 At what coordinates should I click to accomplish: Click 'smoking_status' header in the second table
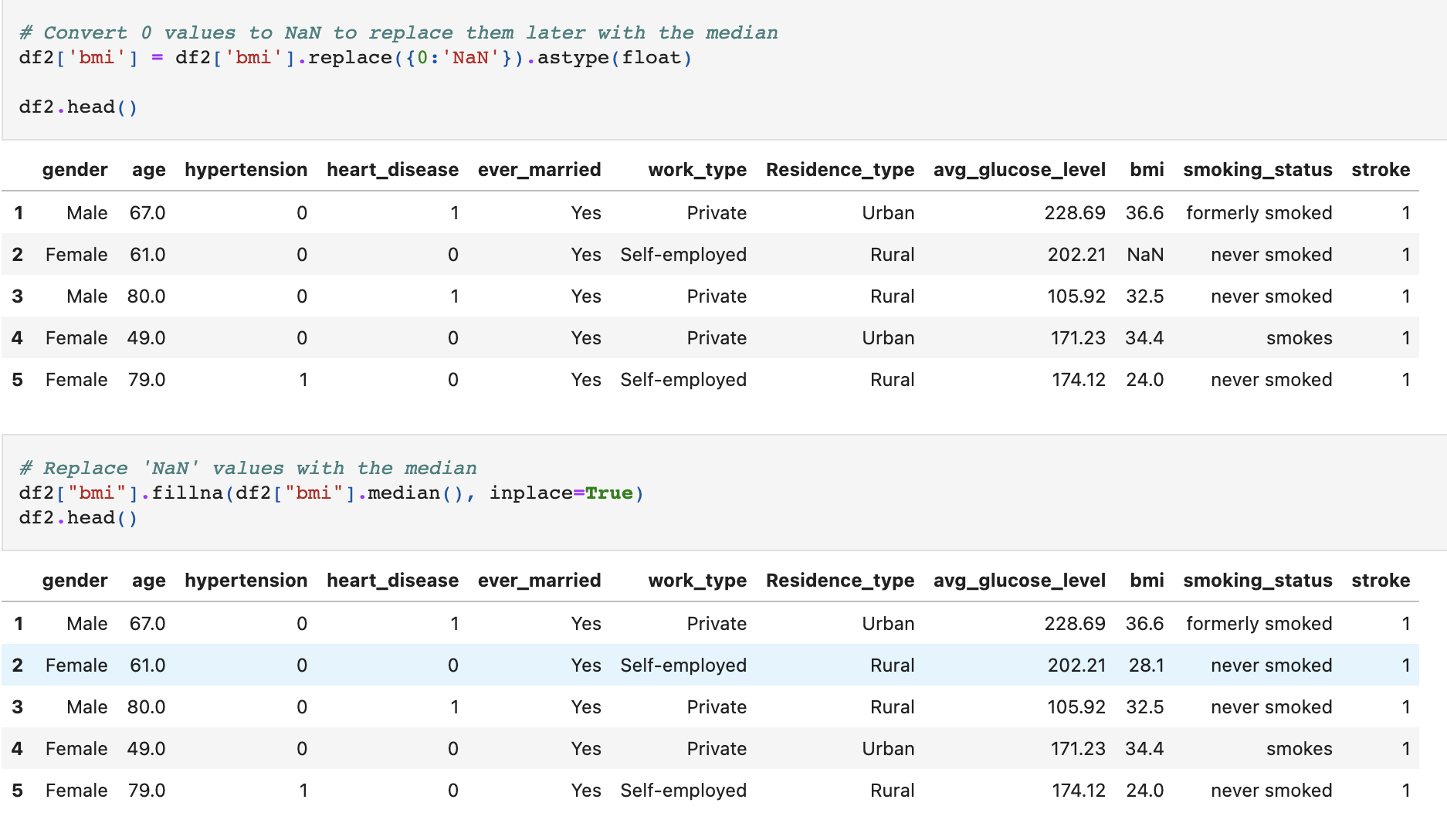tap(1258, 581)
